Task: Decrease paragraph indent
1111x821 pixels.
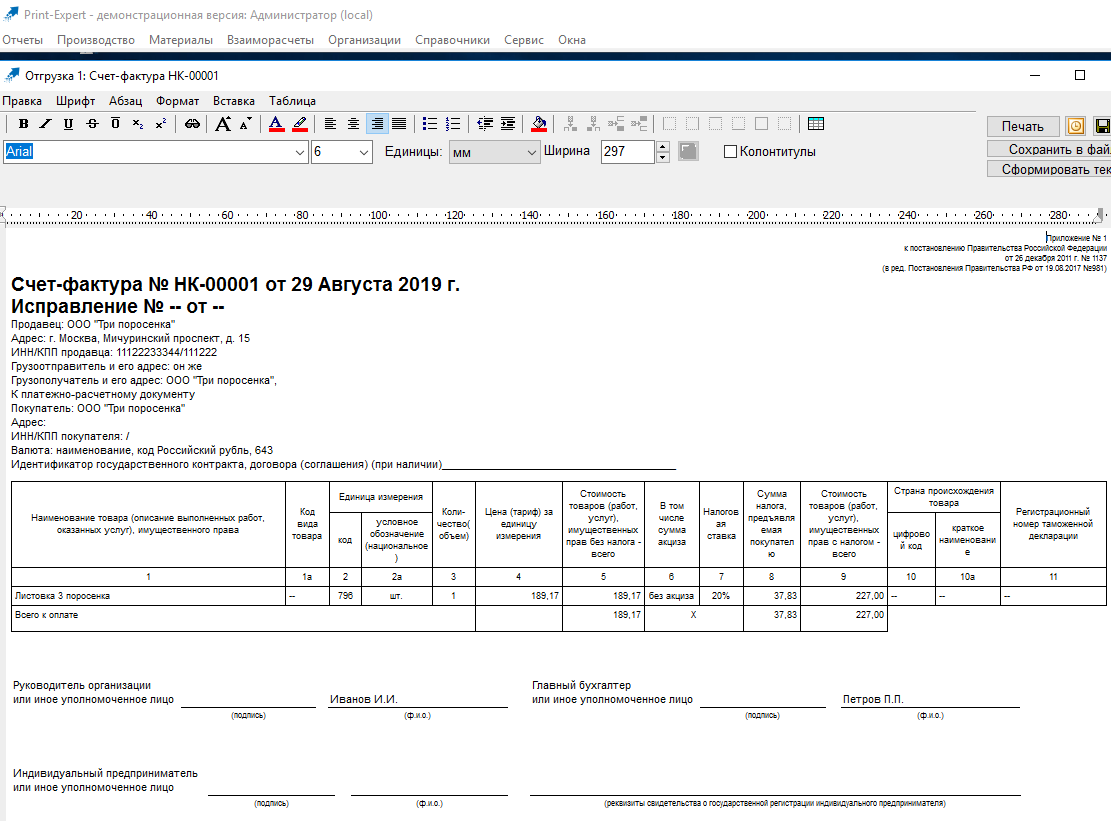Action: click(485, 124)
